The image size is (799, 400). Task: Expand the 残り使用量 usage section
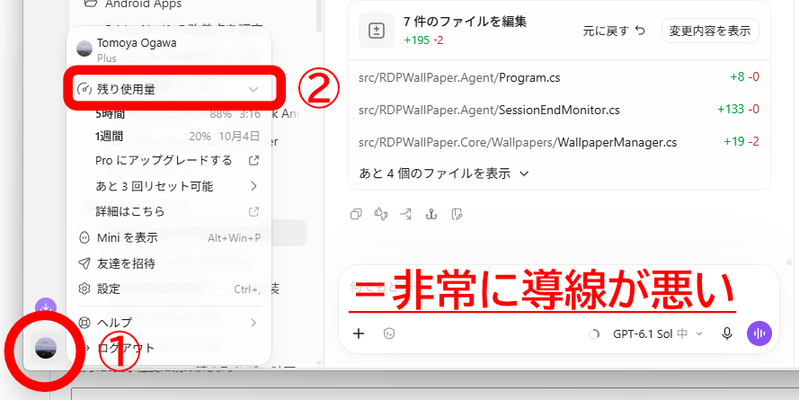(168, 90)
